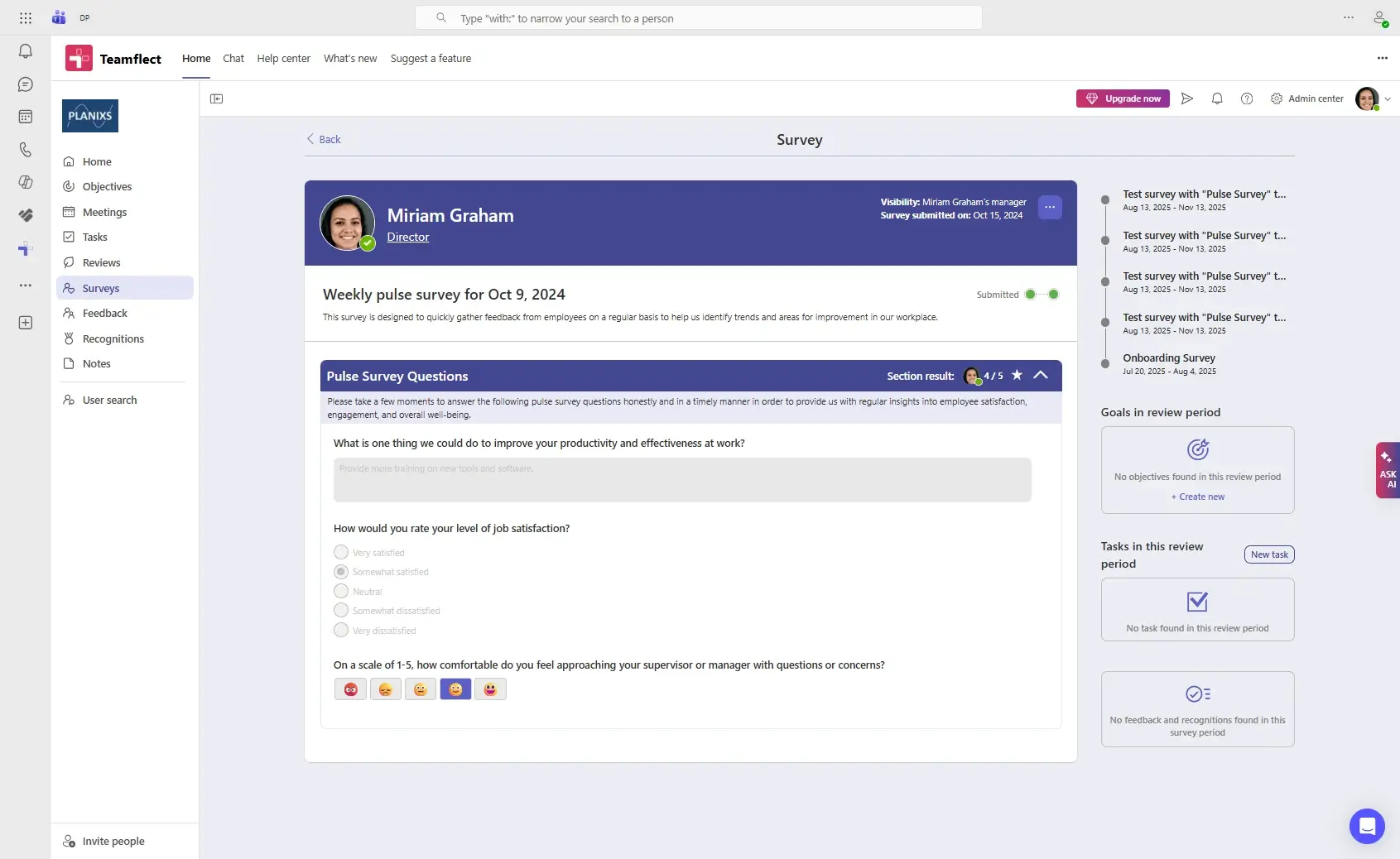Image resolution: width=1400 pixels, height=859 pixels.
Task: Pick the smiling face emoji rating
Action: coord(455,689)
